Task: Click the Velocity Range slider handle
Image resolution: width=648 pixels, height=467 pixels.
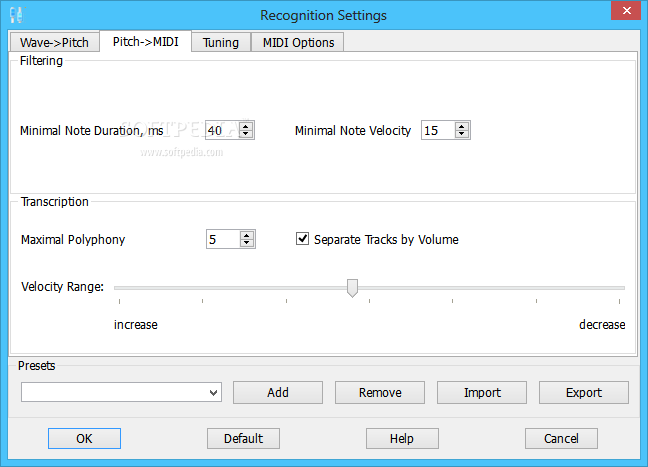Action: pos(352,288)
